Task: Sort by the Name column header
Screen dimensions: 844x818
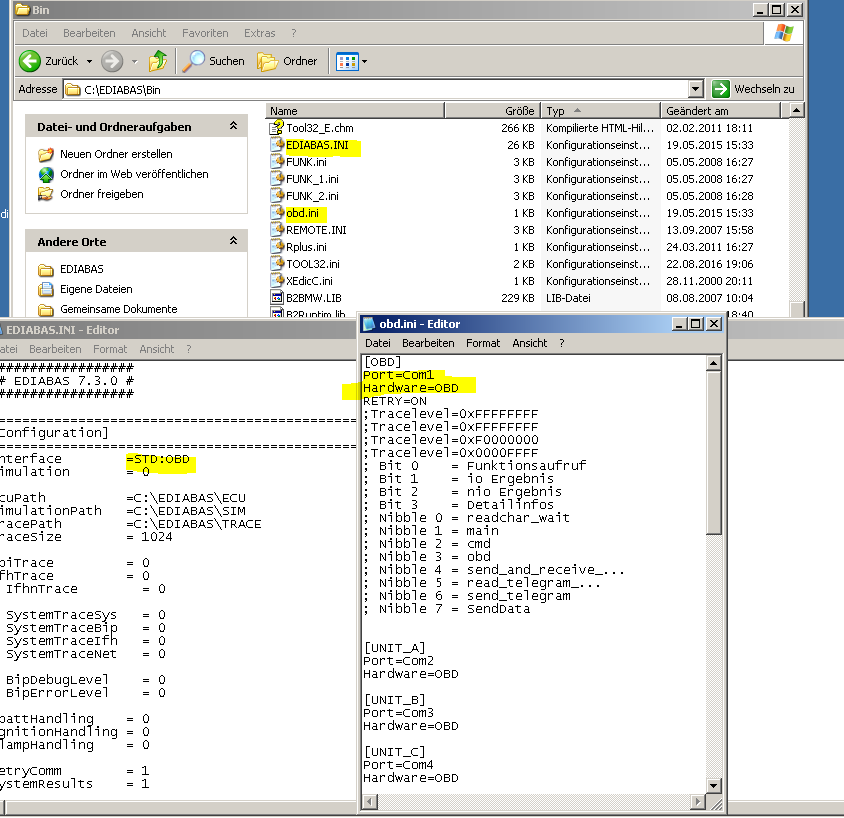Action: 355,111
